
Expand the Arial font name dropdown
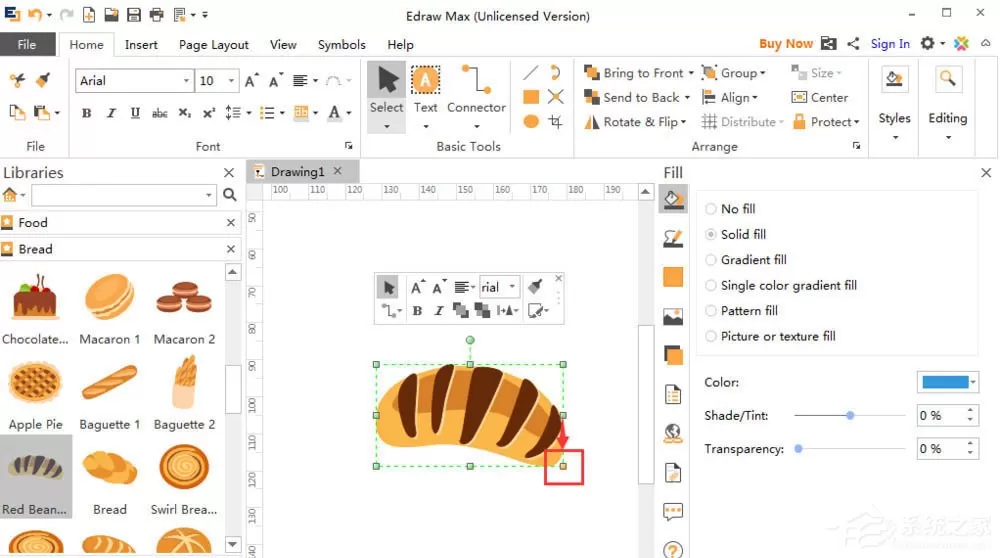(186, 81)
